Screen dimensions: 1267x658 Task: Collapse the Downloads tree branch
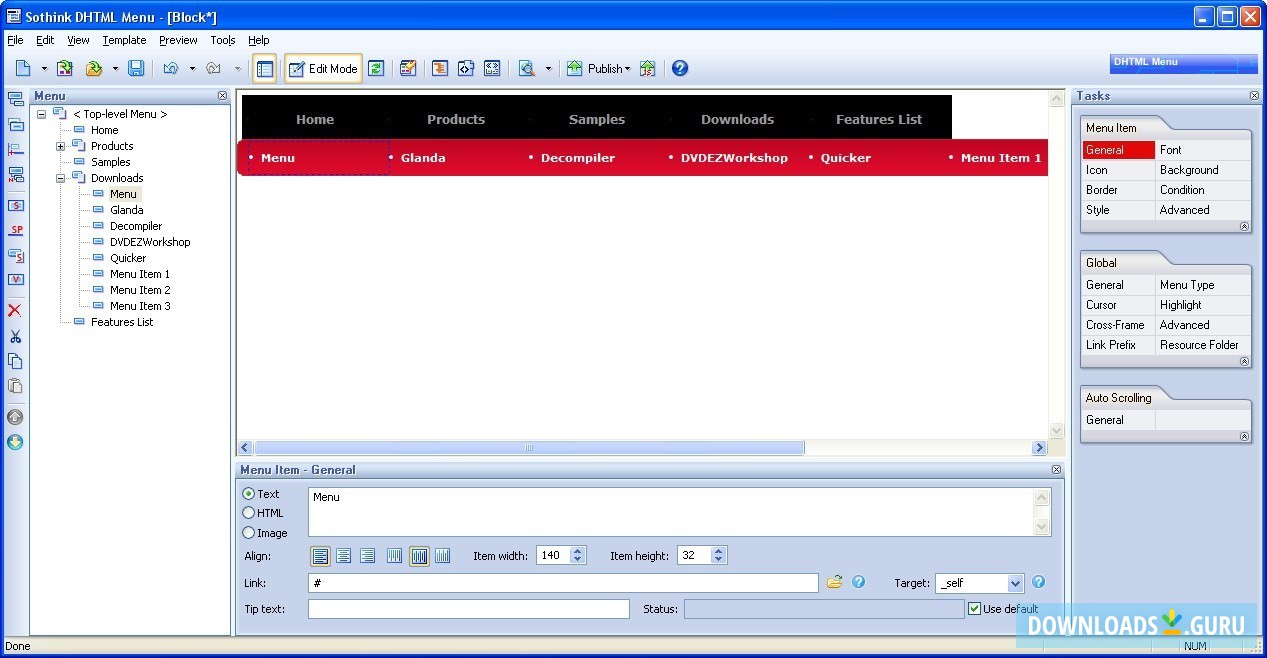(x=60, y=177)
